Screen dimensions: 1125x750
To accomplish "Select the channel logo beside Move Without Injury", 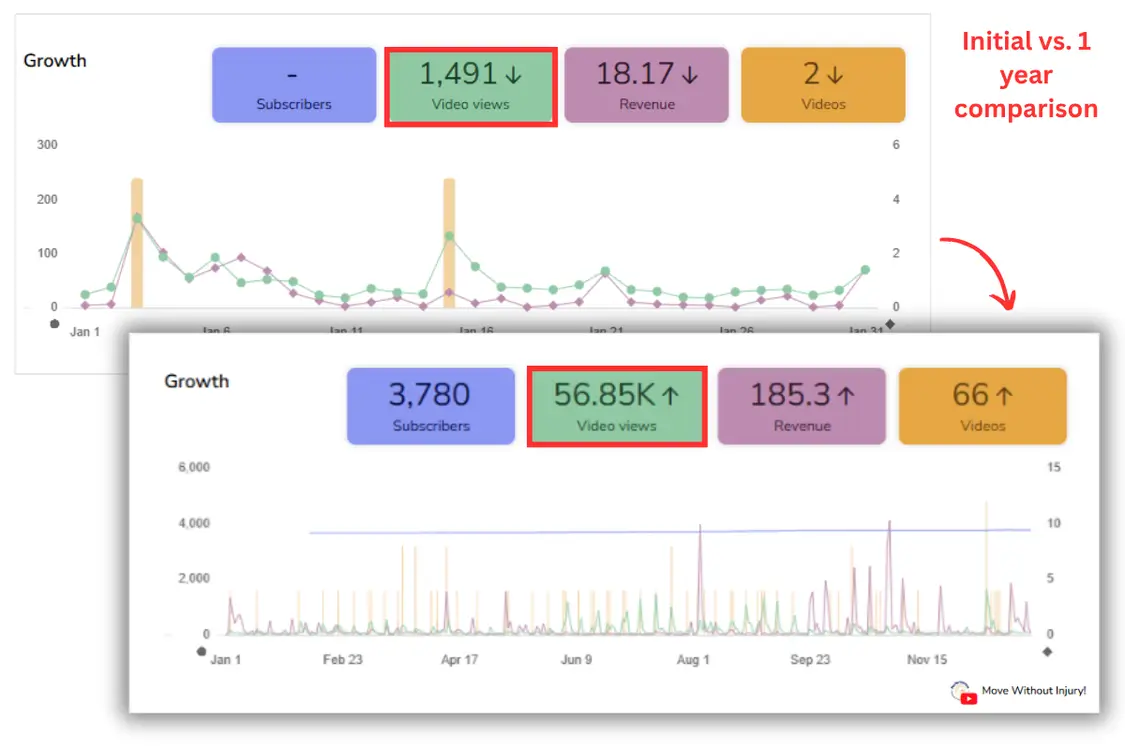I will [x=959, y=690].
